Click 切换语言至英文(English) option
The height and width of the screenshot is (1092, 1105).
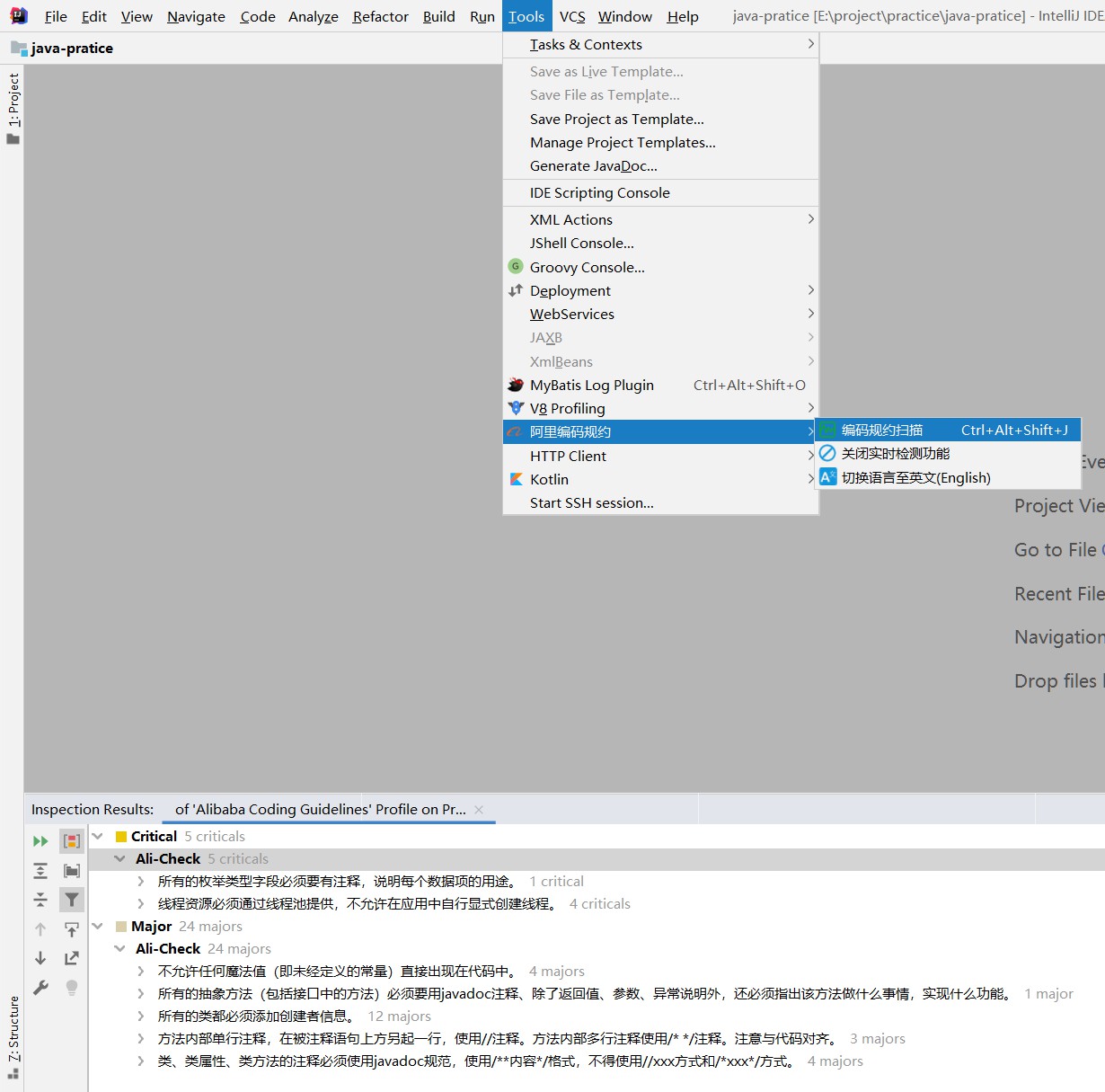coord(915,478)
